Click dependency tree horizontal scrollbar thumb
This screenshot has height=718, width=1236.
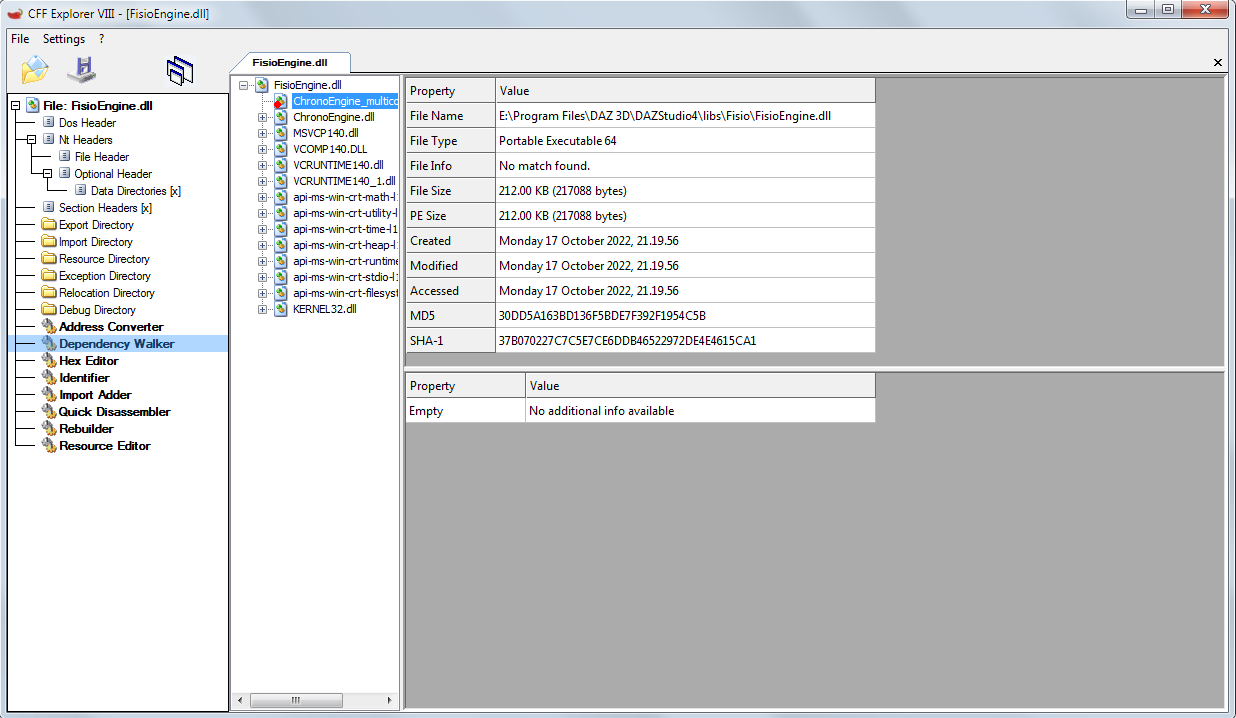295,701
